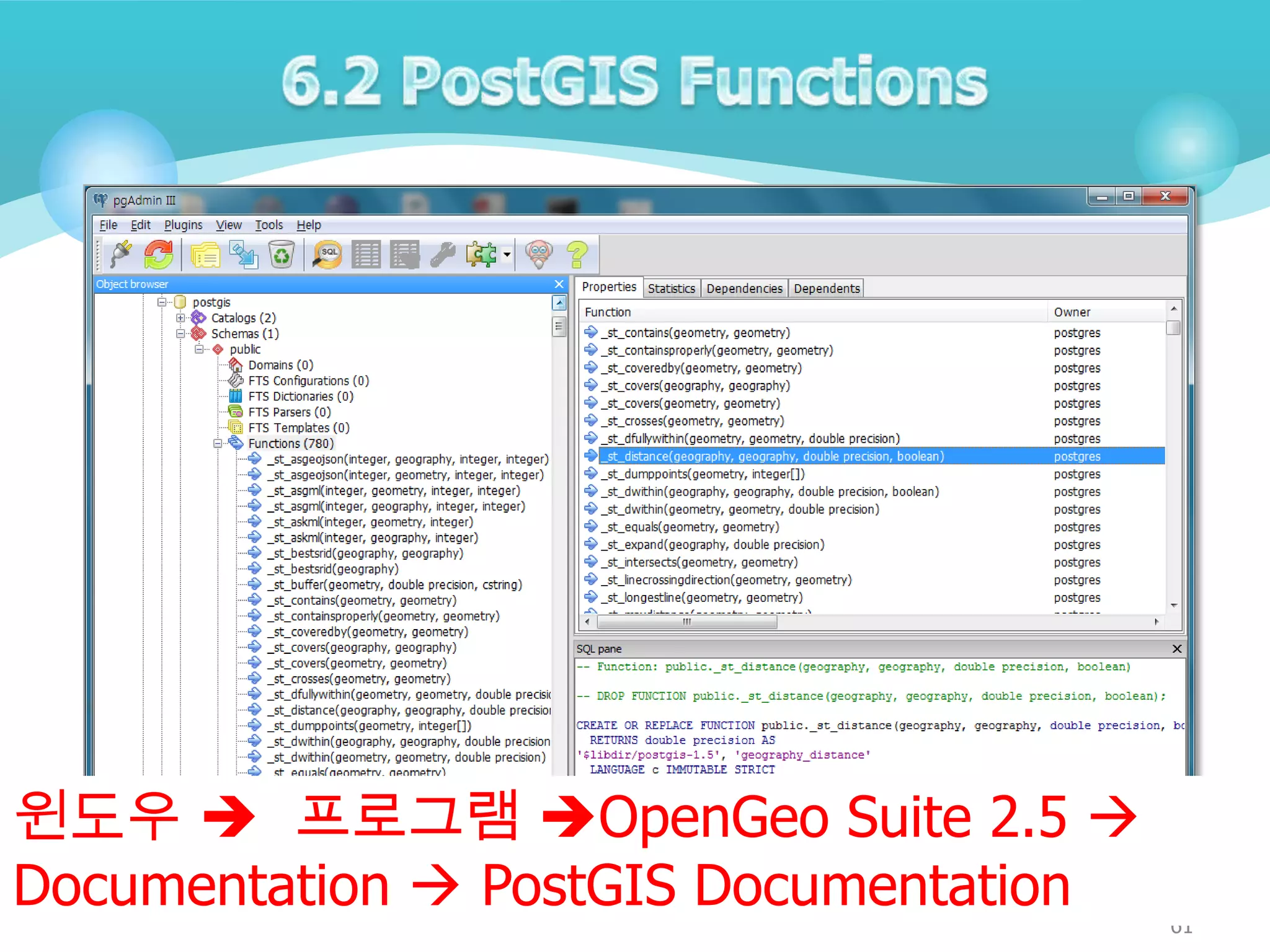The image size is (1270, 952).
Task: Maximize the pgAdmin III window
Action: click(1129, 196)
